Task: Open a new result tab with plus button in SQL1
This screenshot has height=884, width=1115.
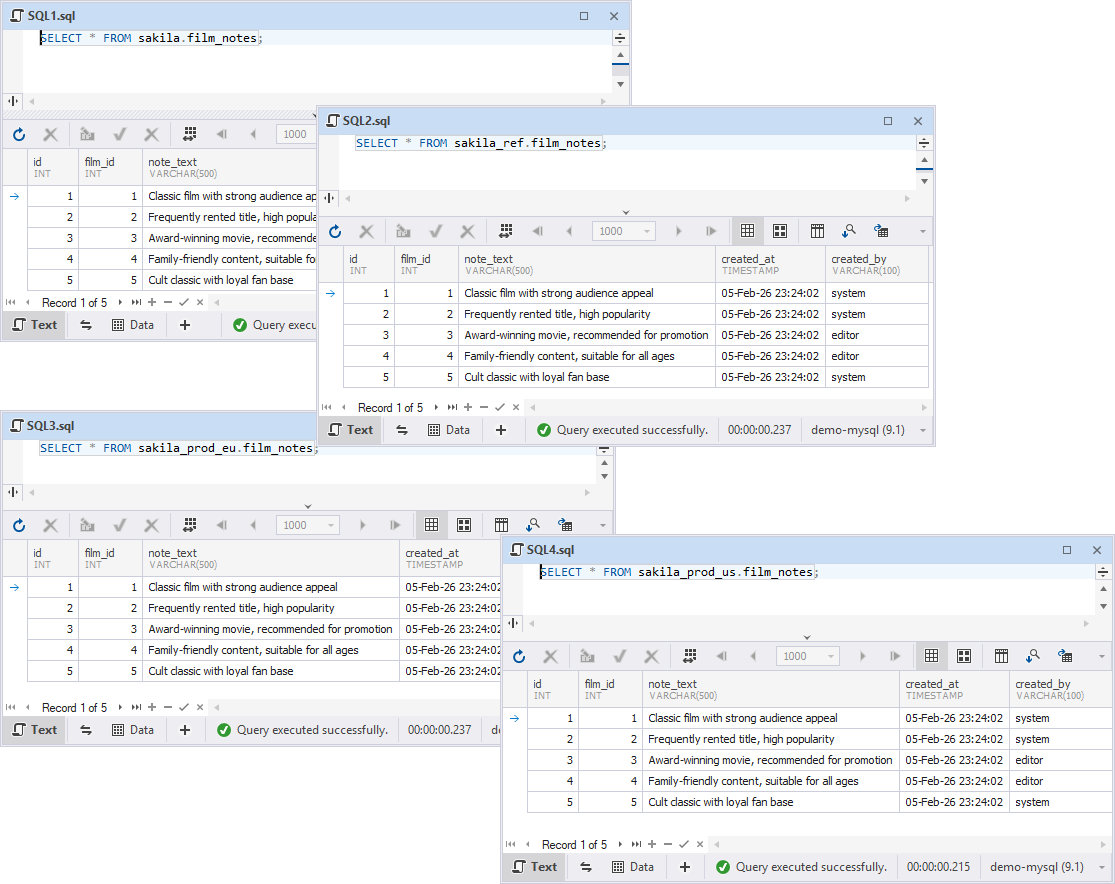Action: click(x=184, y=324)
